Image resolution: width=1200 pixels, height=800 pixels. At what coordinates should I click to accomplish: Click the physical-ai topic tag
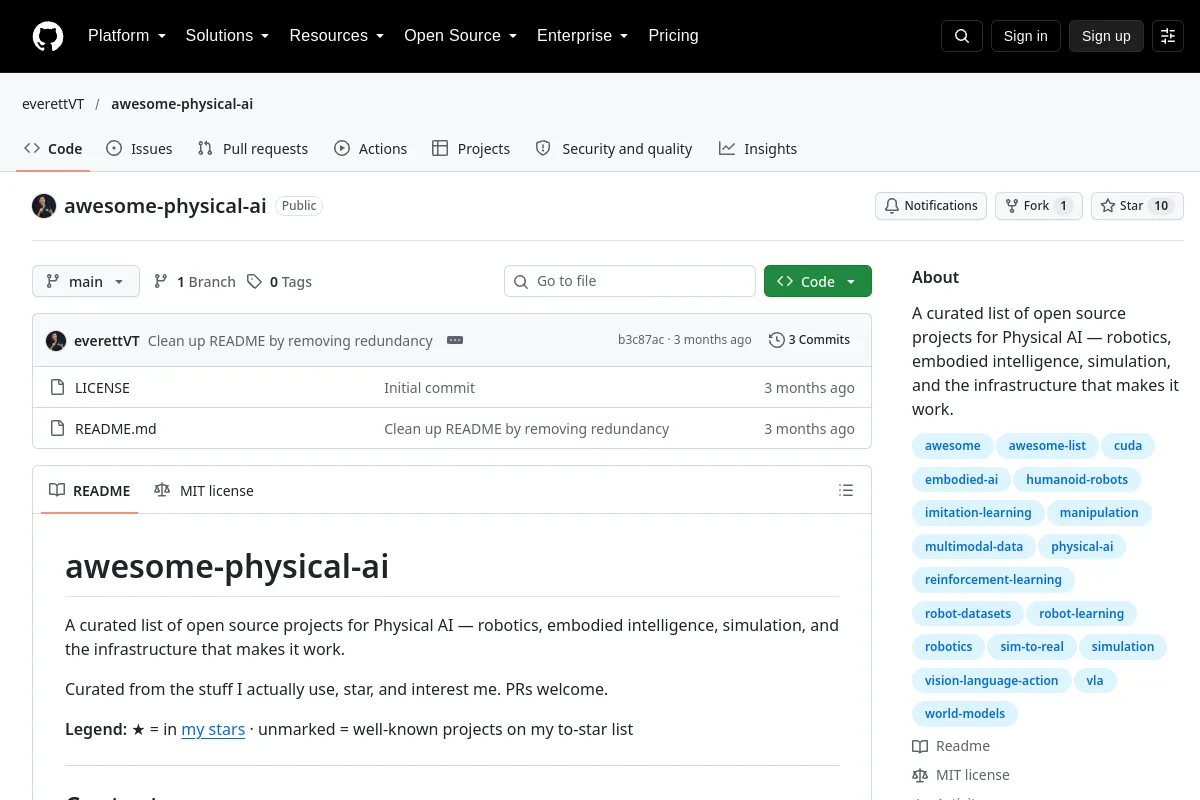pyautogui.click(x=1082, y=546)
